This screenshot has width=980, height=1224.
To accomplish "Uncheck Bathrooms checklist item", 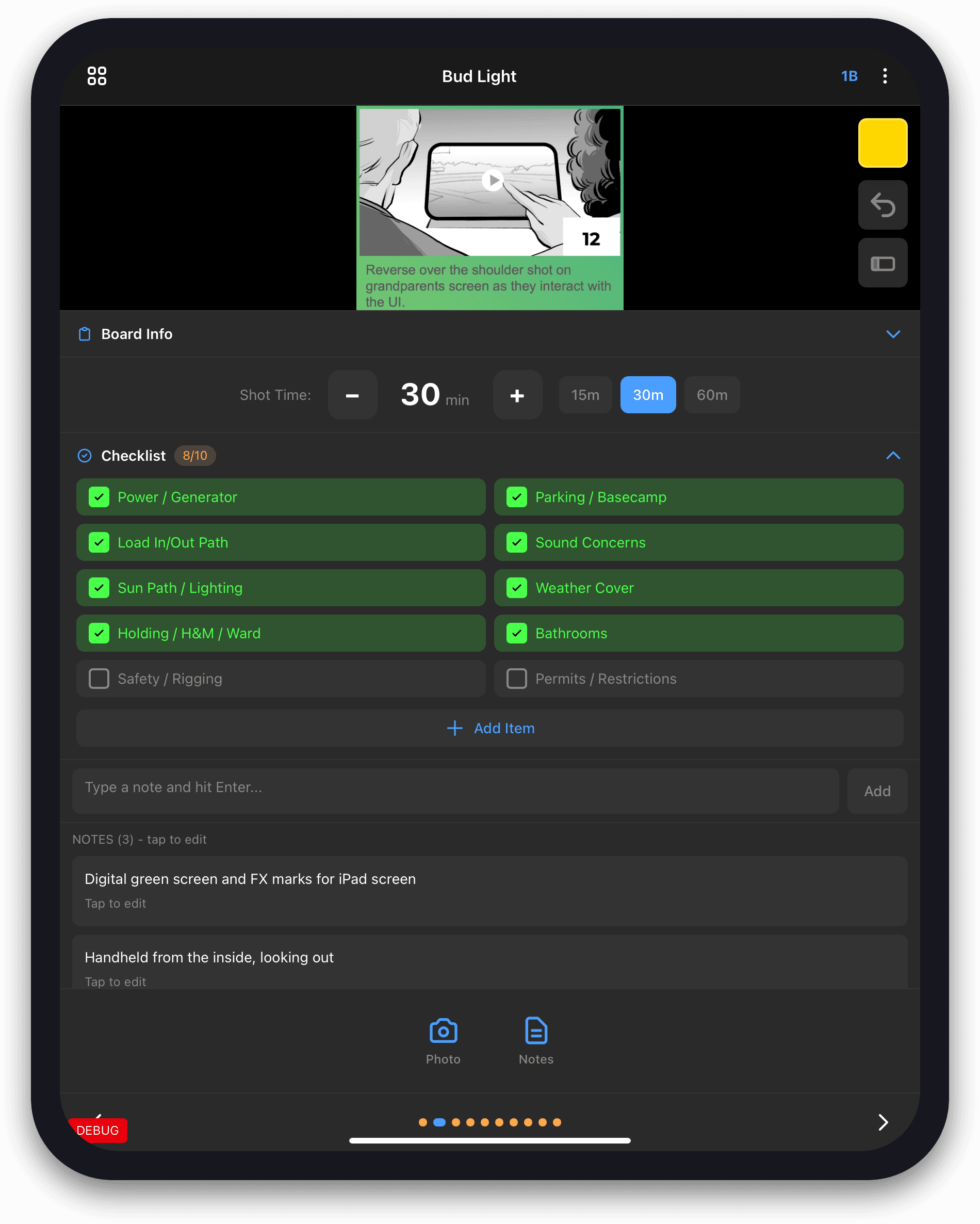I will [698, 634].
